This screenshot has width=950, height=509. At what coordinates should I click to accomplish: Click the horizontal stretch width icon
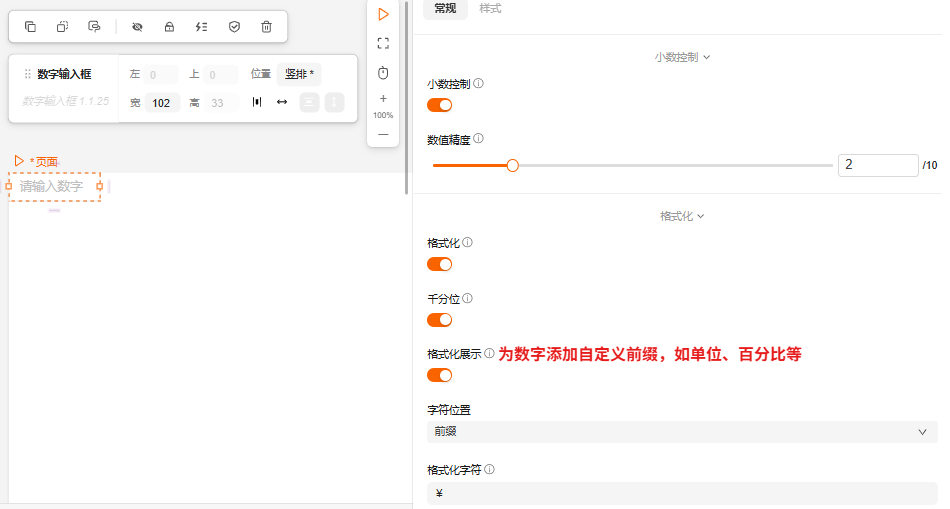pyautogui.click(x=282, y=102)
